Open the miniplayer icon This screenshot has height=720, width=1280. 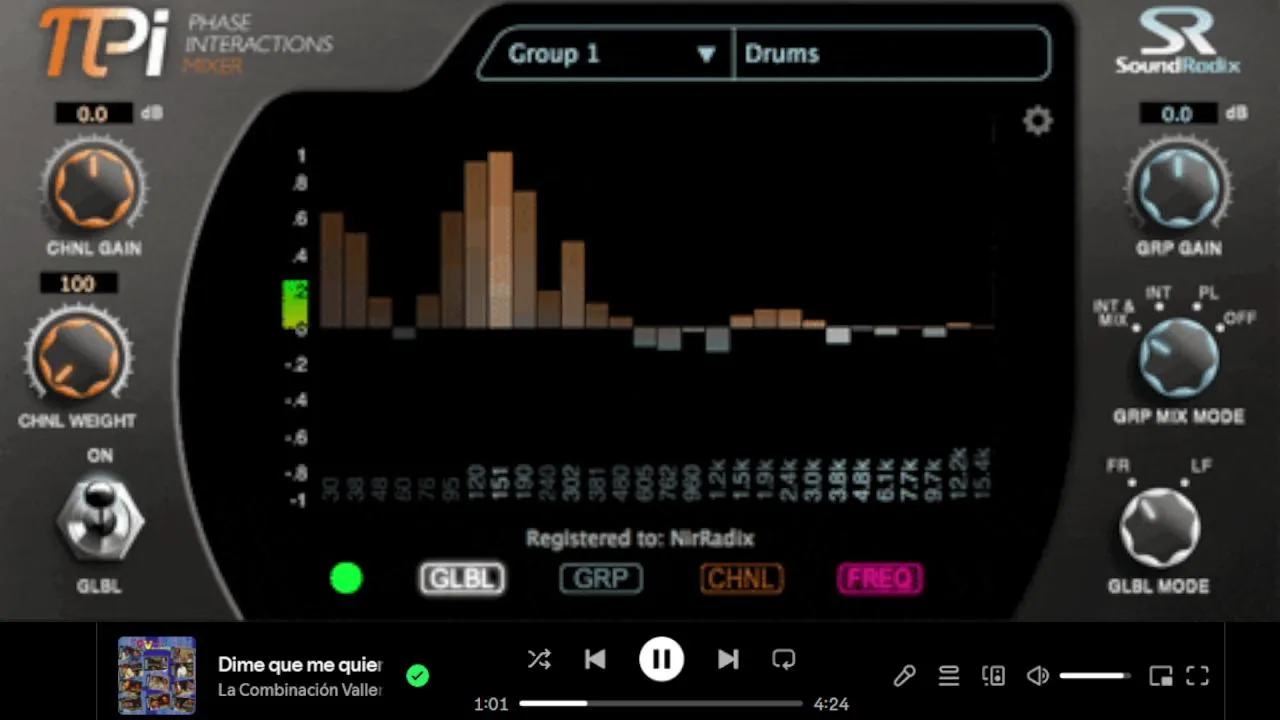click(1161, 676)
